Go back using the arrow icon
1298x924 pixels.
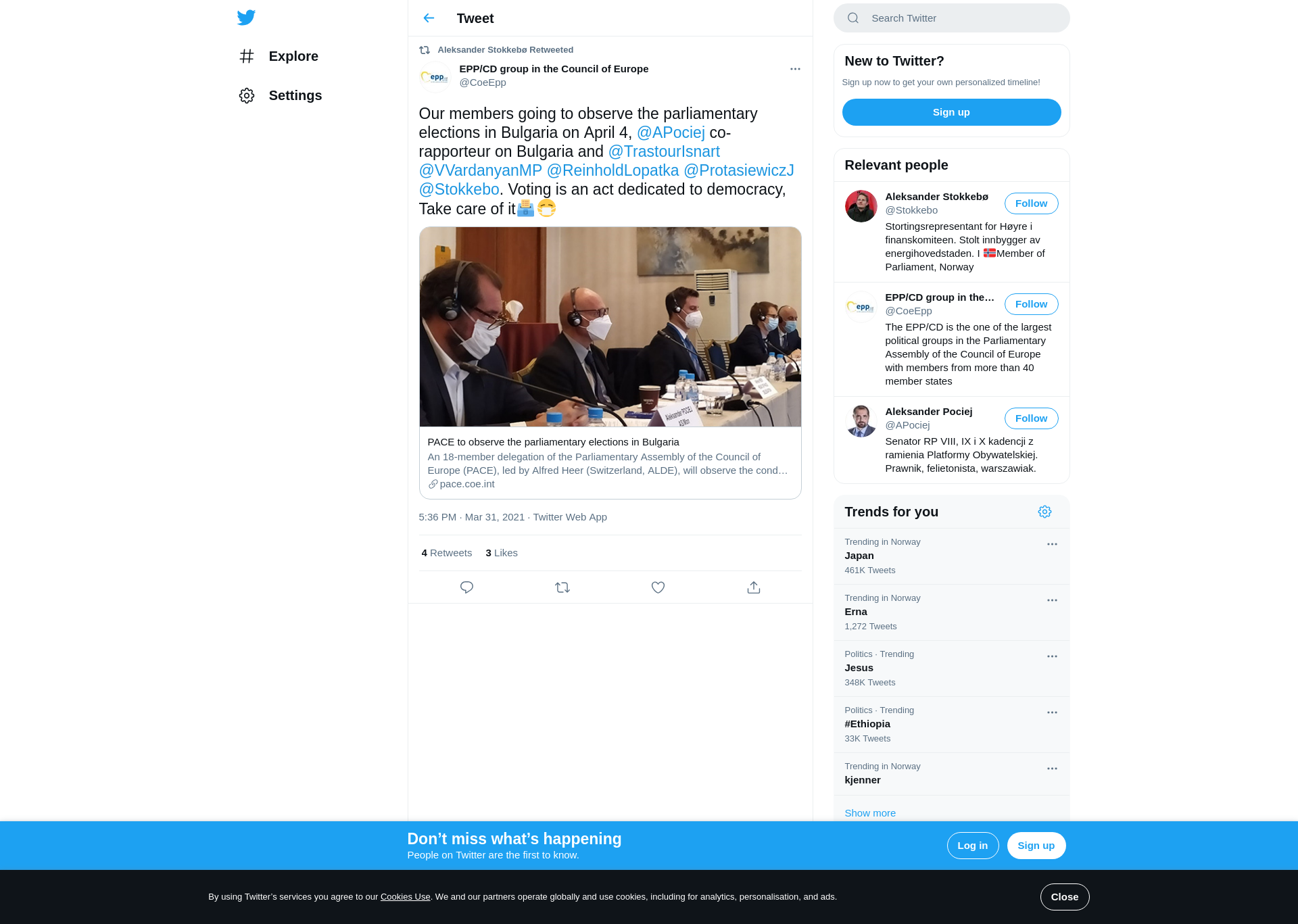point(429,18)
